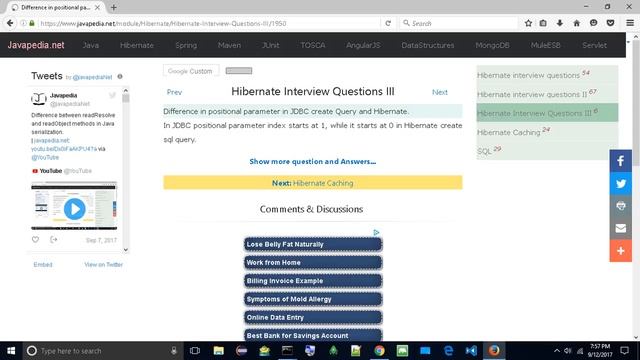Screen dimensions: 640x360
Task: Click the Firefox Search box
Action: coord(459,23)
